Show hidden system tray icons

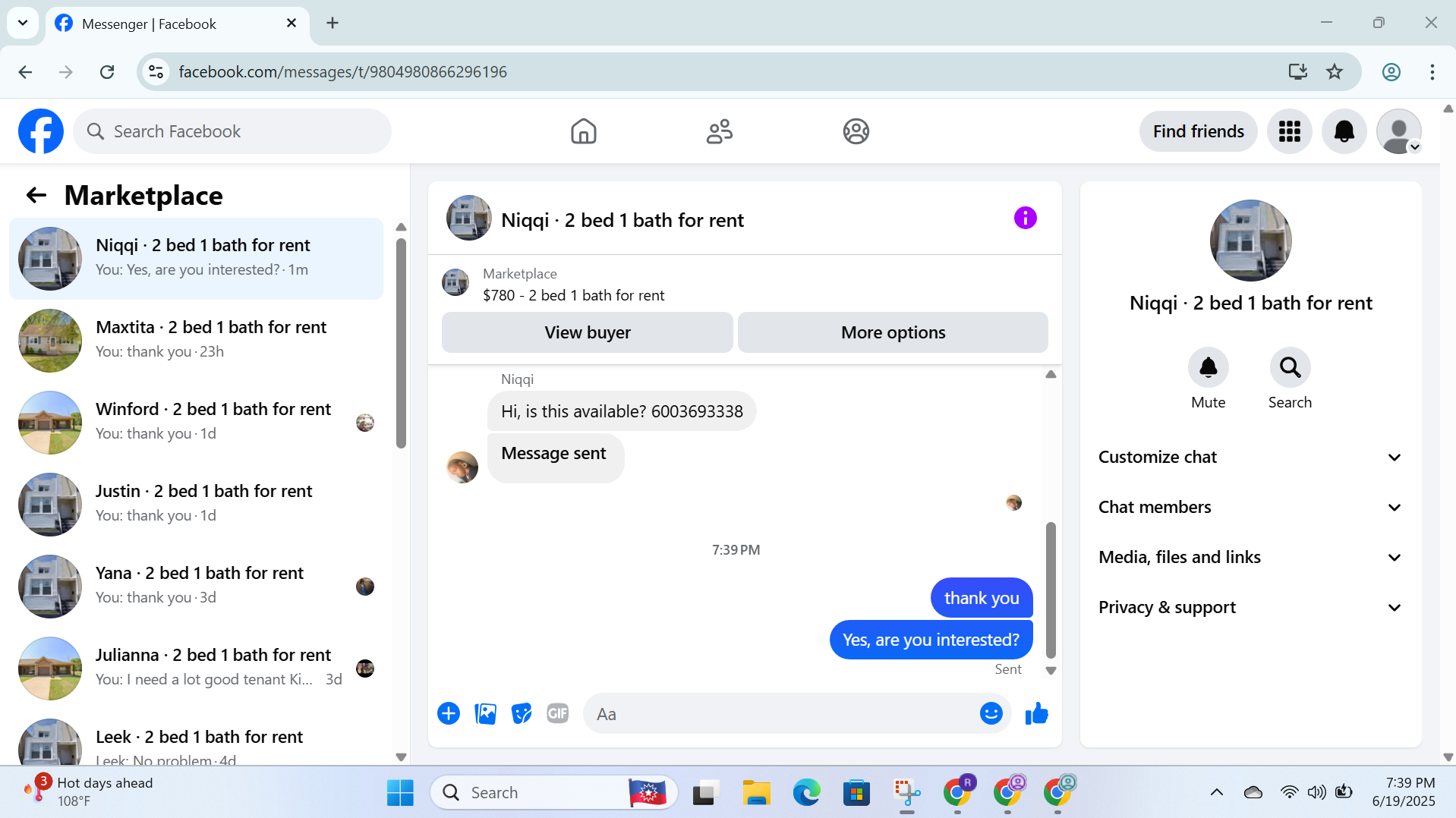(1216, 793)
